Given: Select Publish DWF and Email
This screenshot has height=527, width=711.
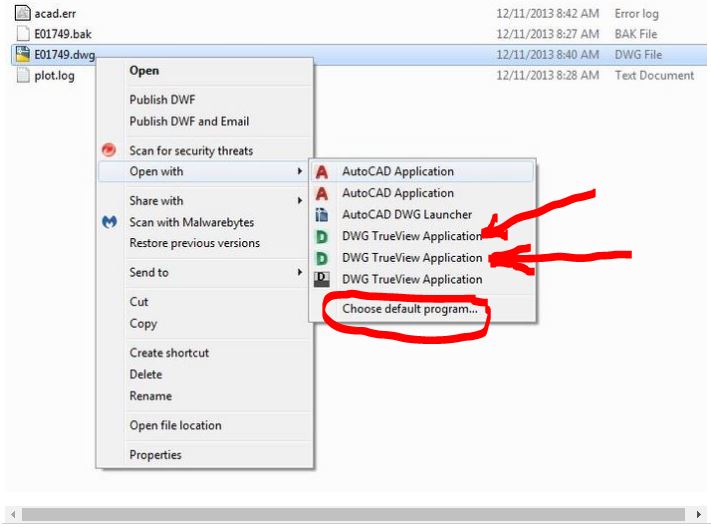Looking at the screenshot, I should click(x=189, y=121).
